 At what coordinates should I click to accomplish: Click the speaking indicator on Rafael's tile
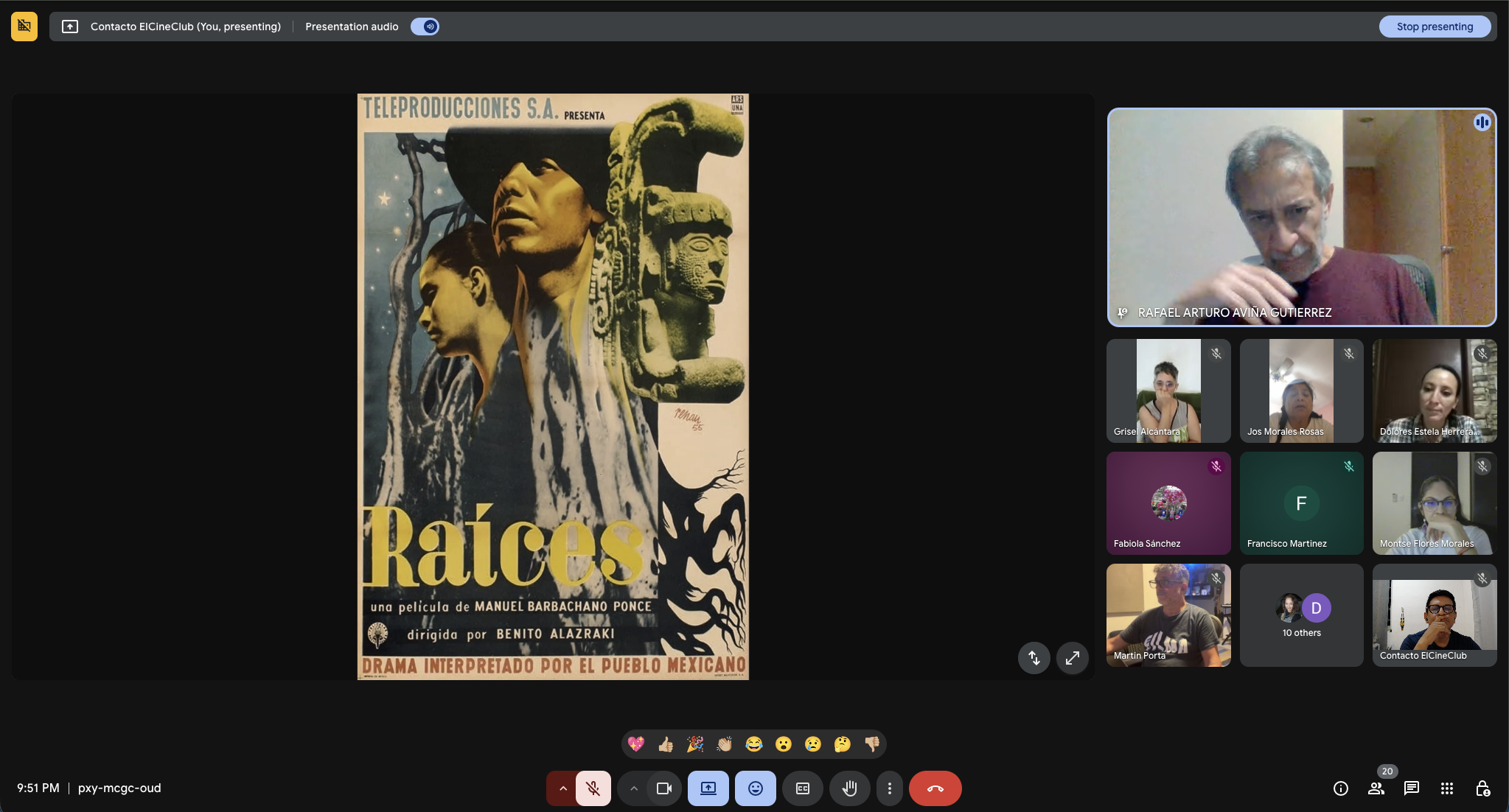pos(1482,122)
